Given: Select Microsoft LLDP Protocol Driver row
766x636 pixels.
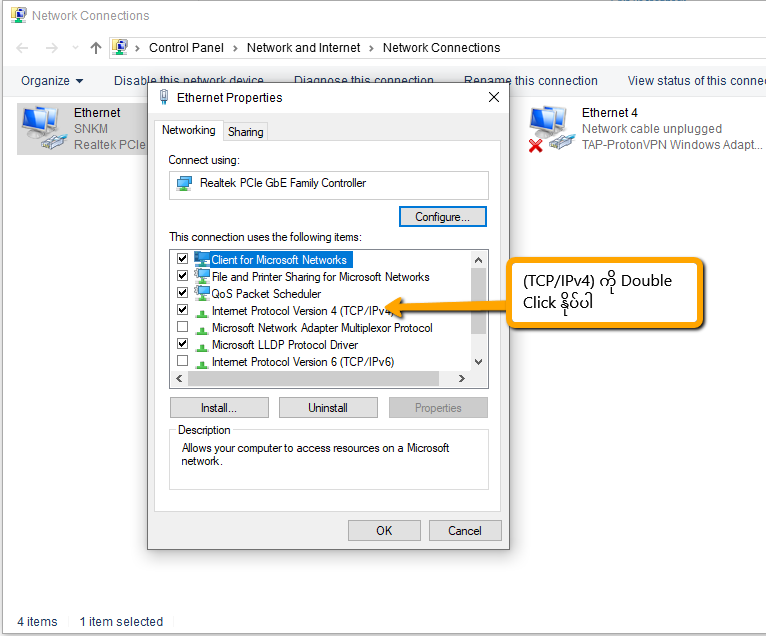Looking at the screenshot, I should (x=285, y=345).
